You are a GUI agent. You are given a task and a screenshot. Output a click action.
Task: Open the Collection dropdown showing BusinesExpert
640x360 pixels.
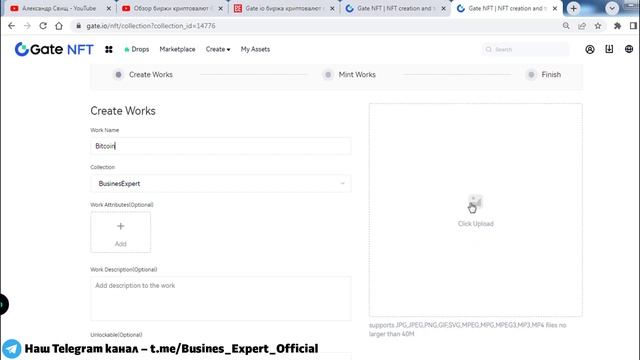pyautogui.click(x=220, y=184)
